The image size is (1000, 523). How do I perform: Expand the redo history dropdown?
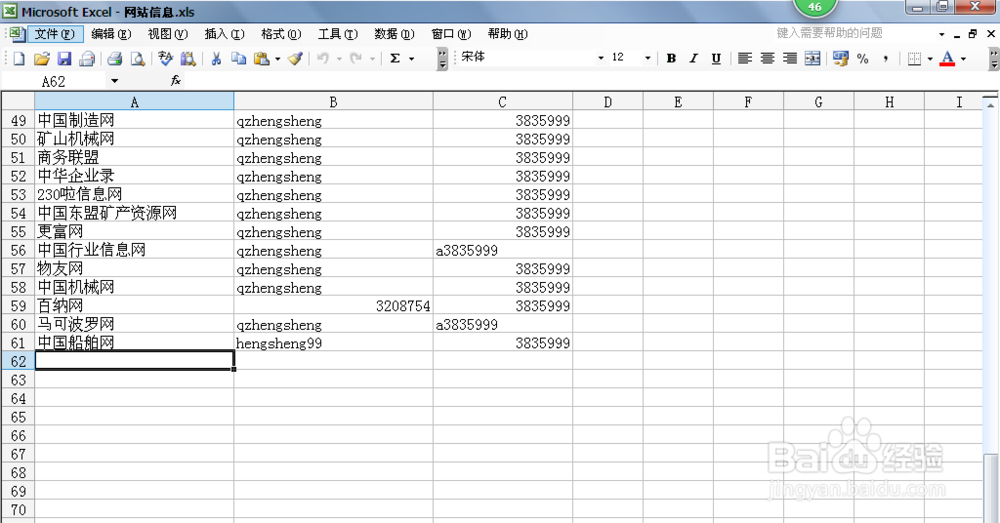click(372, 59)
